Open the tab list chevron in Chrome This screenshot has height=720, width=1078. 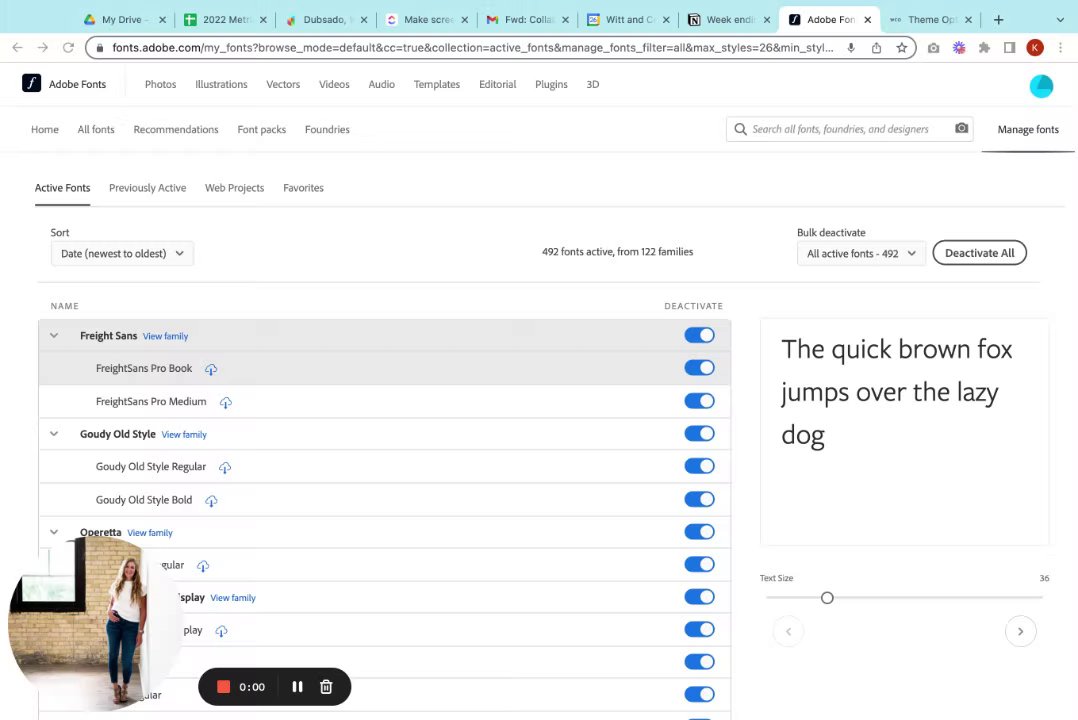click(x=1059, y=19)
